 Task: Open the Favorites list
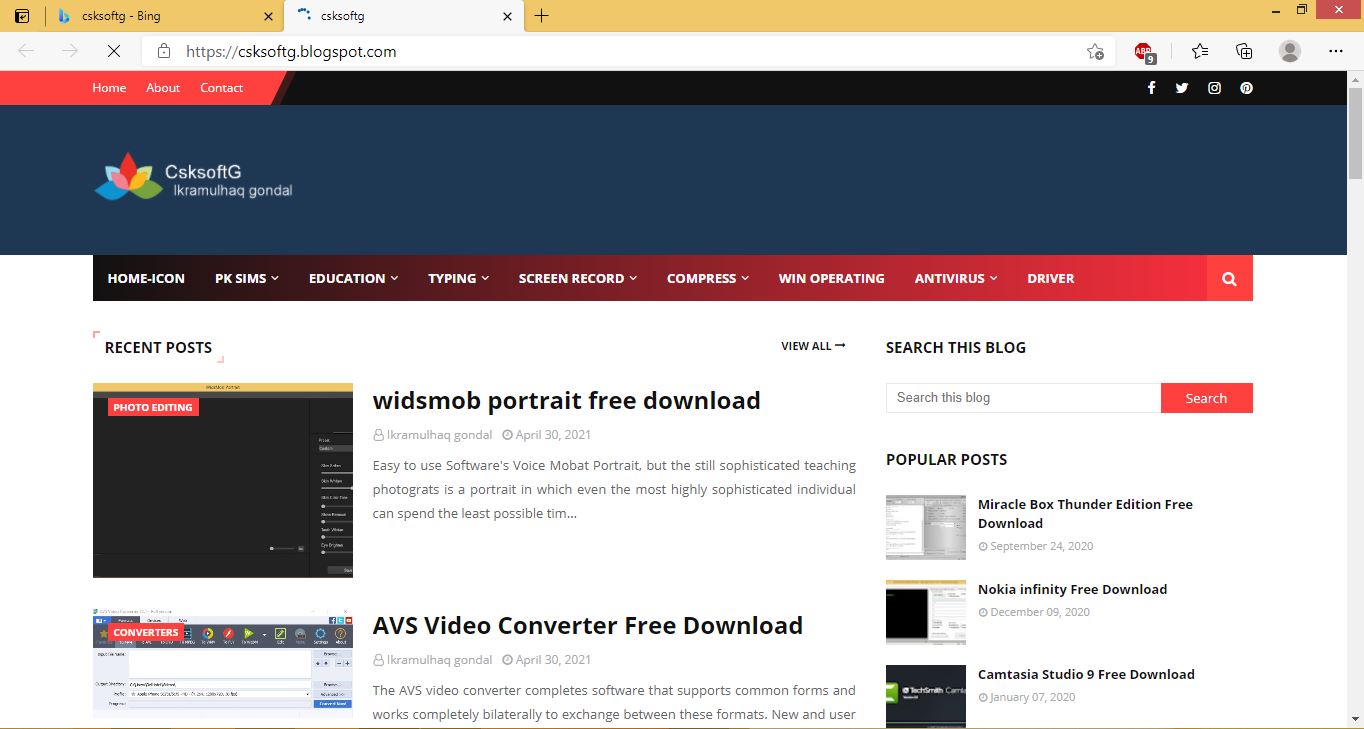click(1200, 51)
